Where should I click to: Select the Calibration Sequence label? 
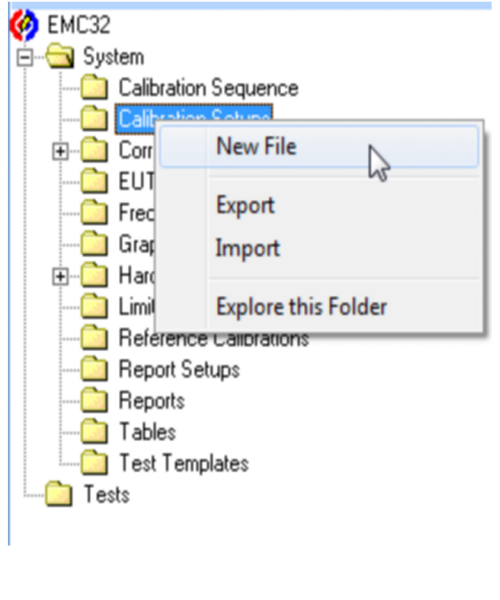click(208, 88)
